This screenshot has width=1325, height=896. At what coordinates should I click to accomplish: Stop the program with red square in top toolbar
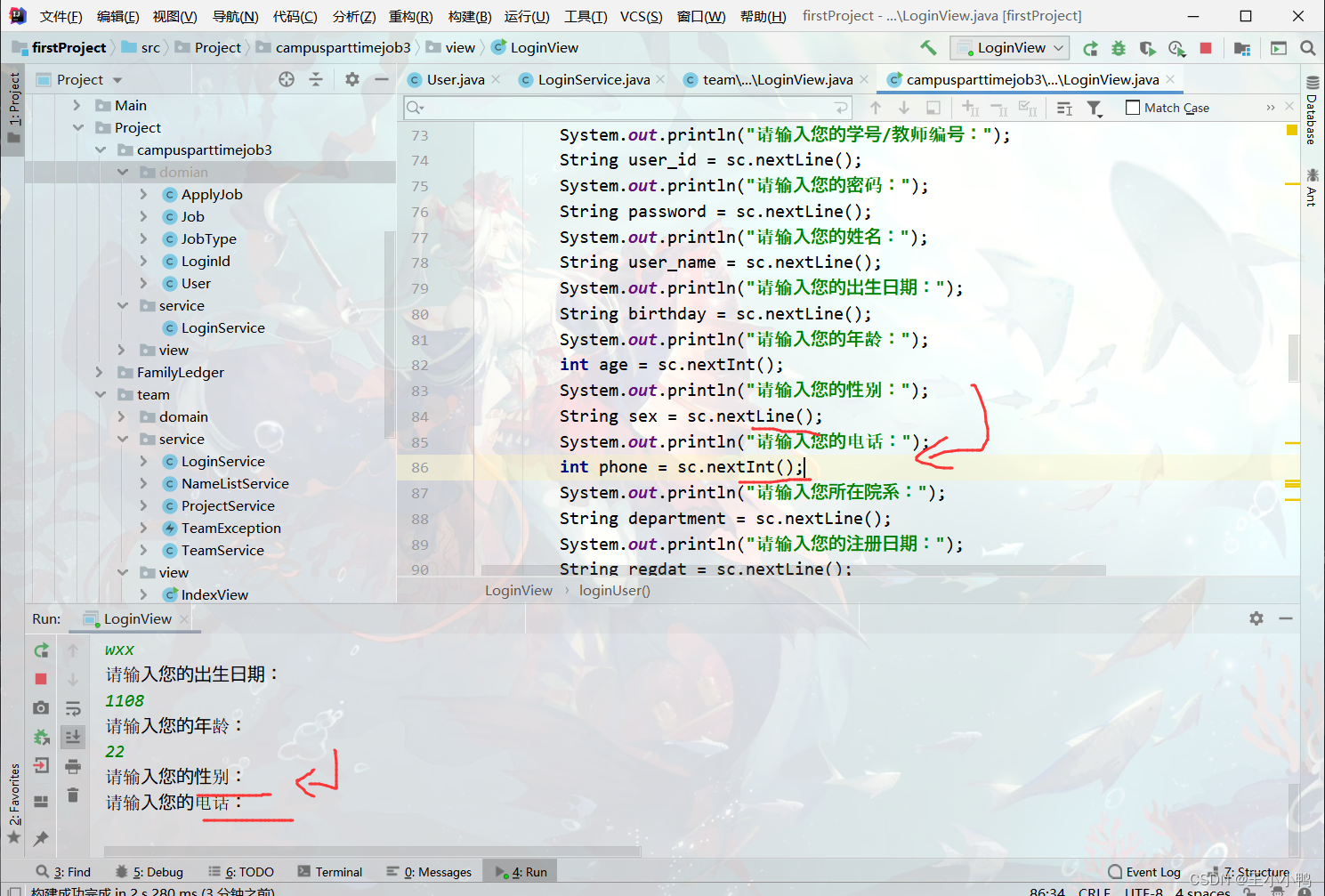1206,48
